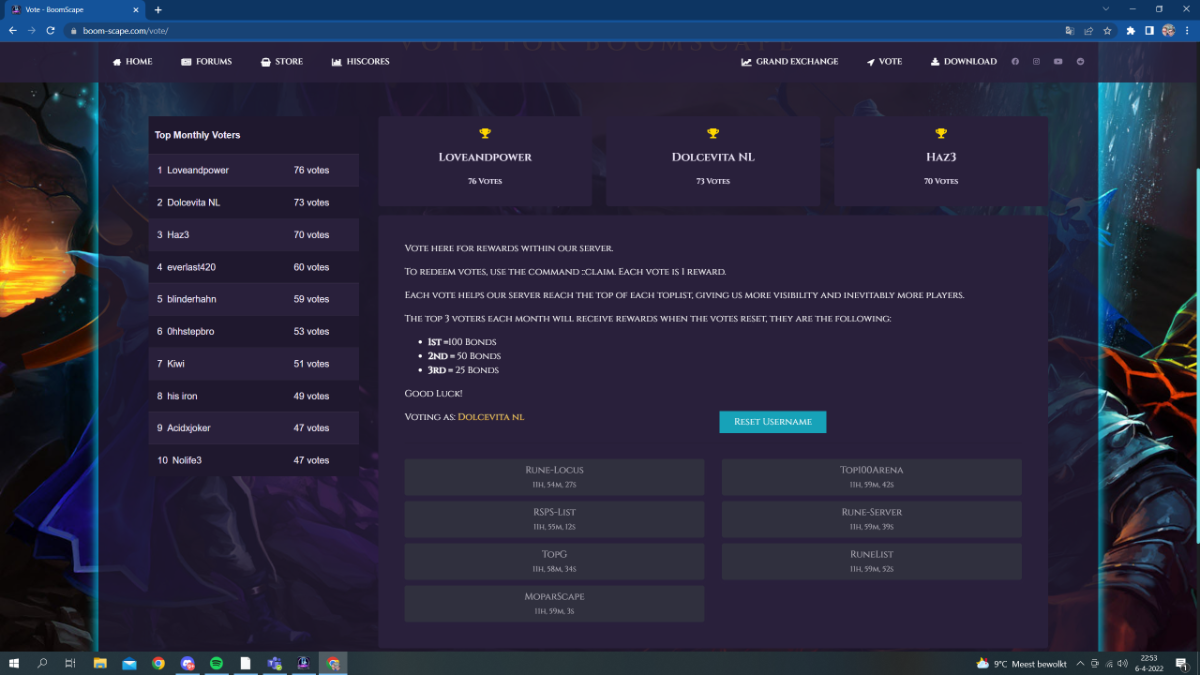Open the Mail app from the taskbar
The image size is (1200, 675).
point(129,663)
